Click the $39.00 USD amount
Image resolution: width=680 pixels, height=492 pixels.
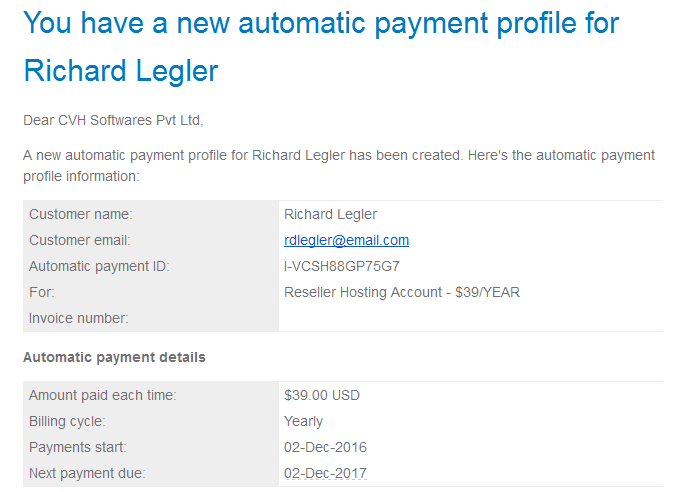pyautogui.click(x=322, y=396)
